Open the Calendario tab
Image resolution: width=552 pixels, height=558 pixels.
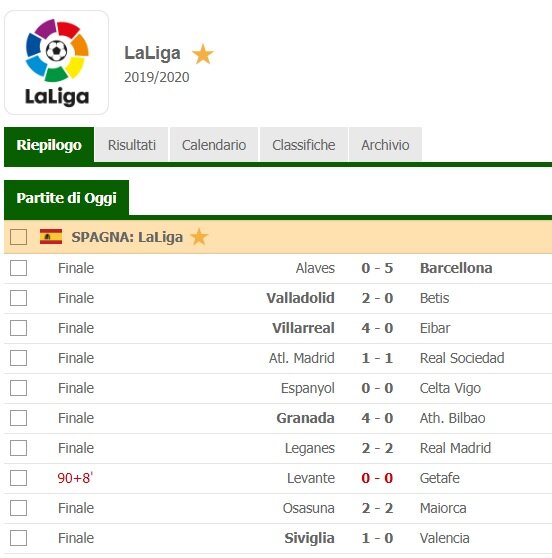[x=214, y=145]
